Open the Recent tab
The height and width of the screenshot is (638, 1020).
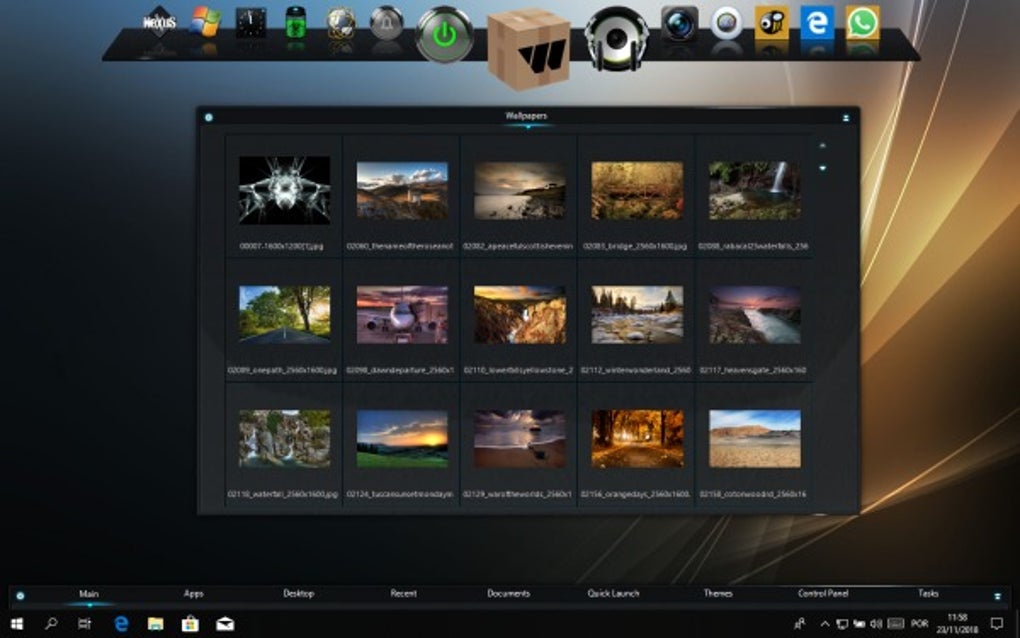tap(403, 594)
